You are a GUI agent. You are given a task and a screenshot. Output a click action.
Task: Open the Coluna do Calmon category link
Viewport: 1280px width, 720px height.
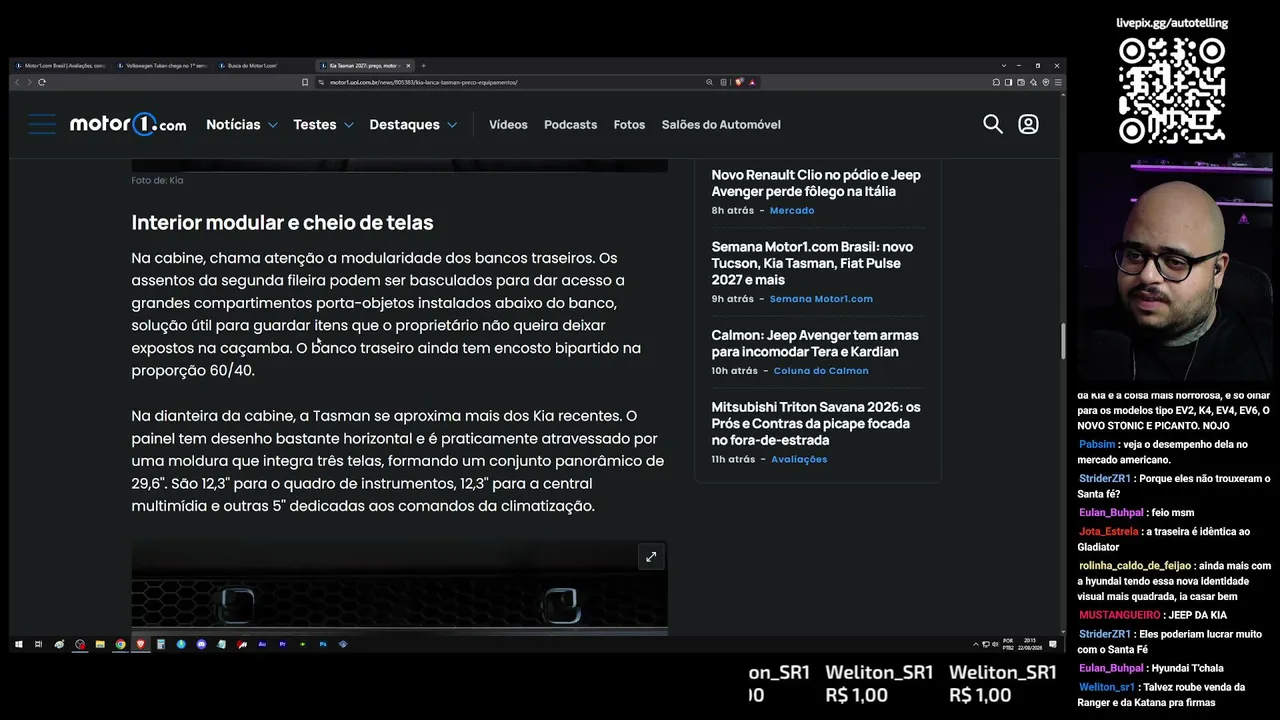click(x=821, y=370)
